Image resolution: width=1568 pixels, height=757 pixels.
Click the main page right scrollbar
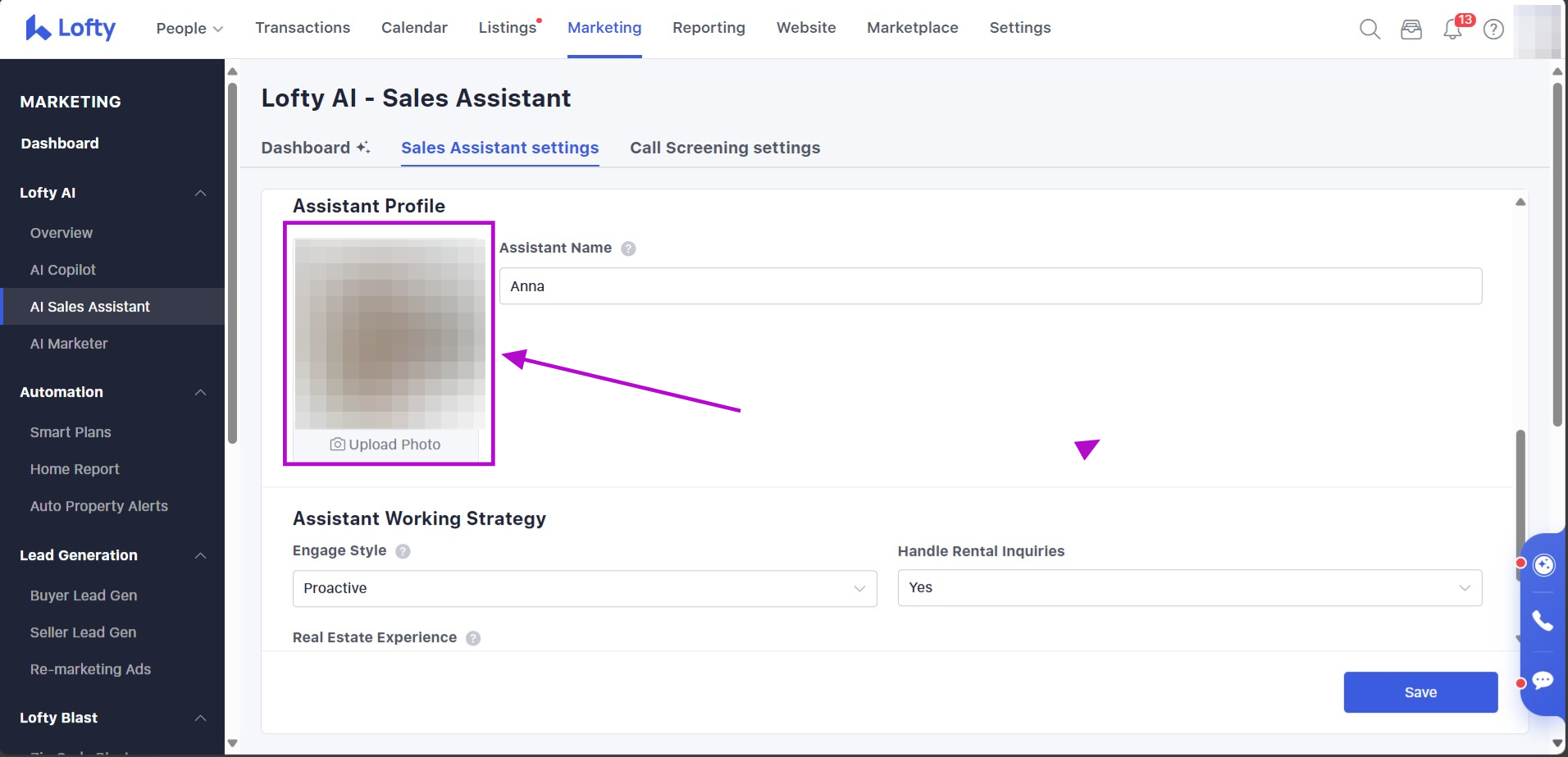[x=1557, y=254]
